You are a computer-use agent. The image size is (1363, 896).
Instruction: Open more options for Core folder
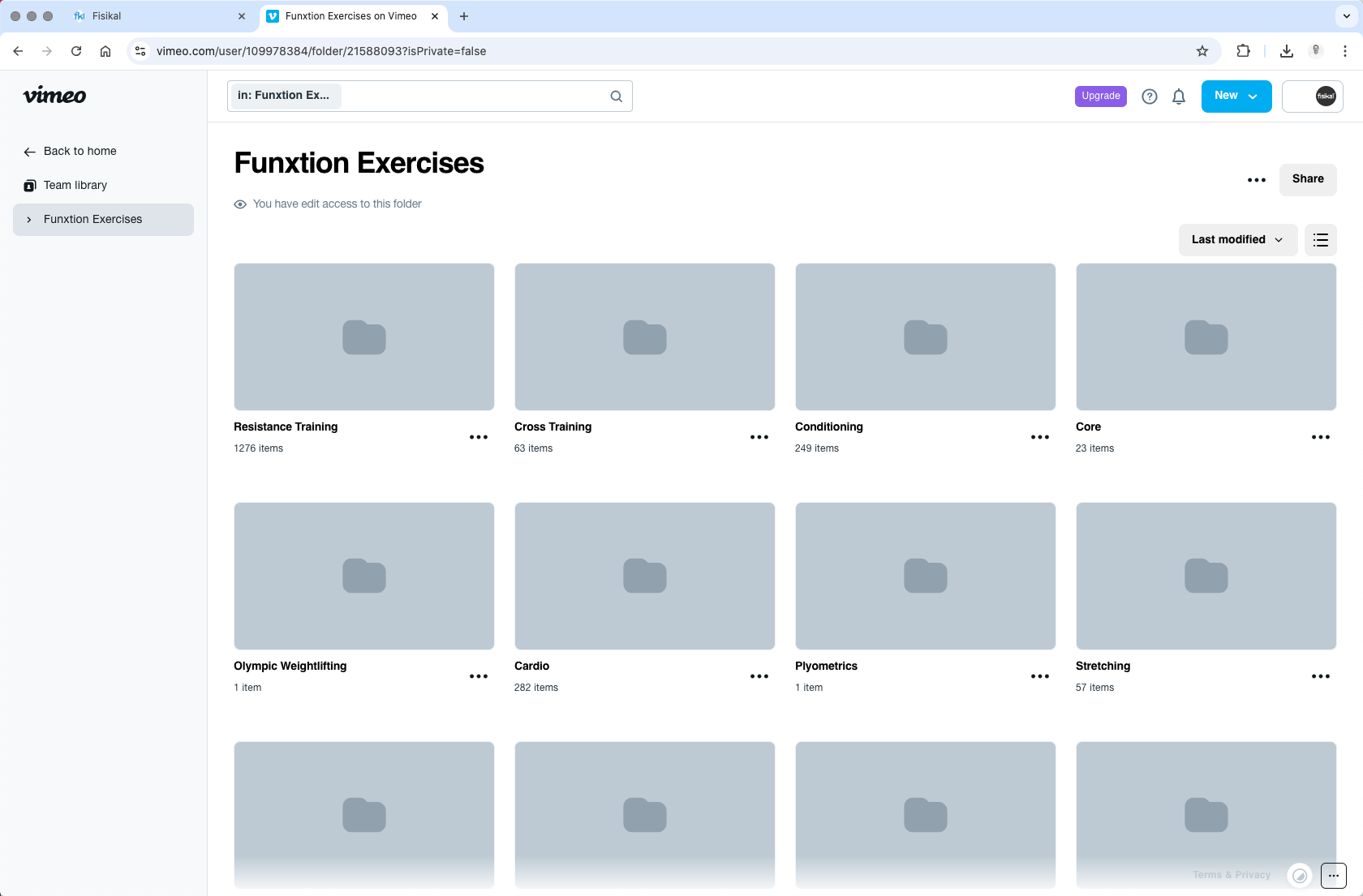pyautogui.click(x=1321, y=437)
